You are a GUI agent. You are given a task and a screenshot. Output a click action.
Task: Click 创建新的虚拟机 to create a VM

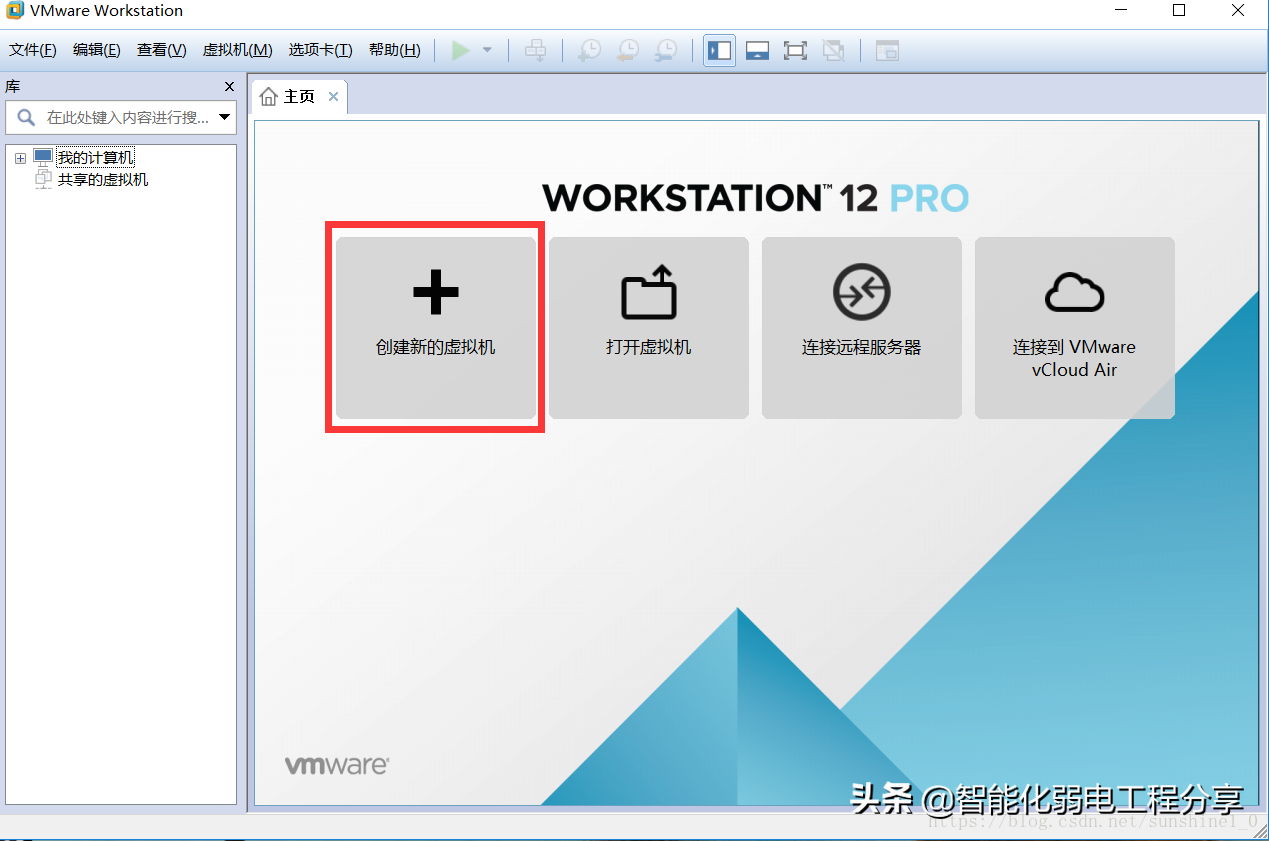[435, 328]
